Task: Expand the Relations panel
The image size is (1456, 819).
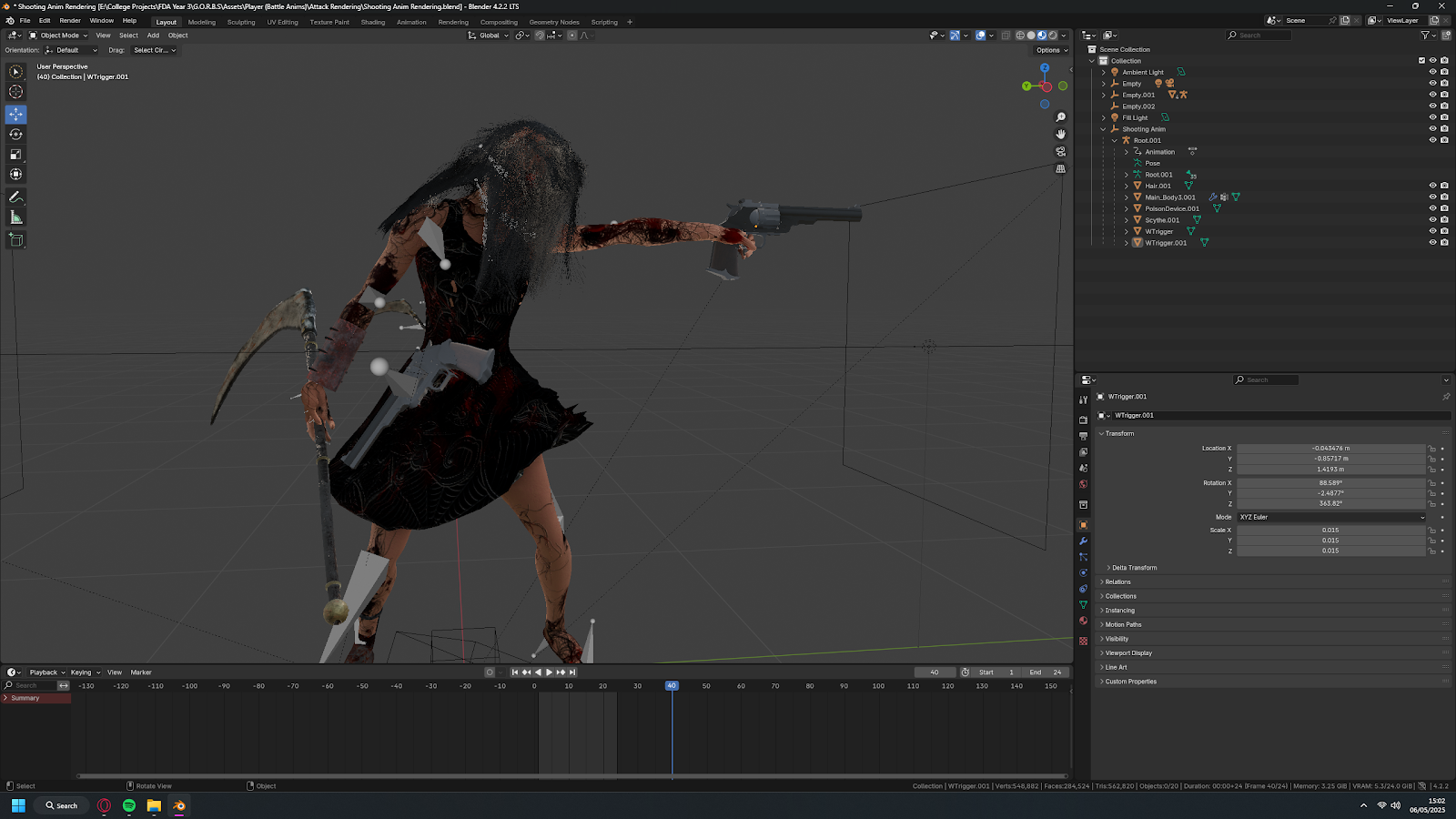Action: click(x=1117, y=582)
